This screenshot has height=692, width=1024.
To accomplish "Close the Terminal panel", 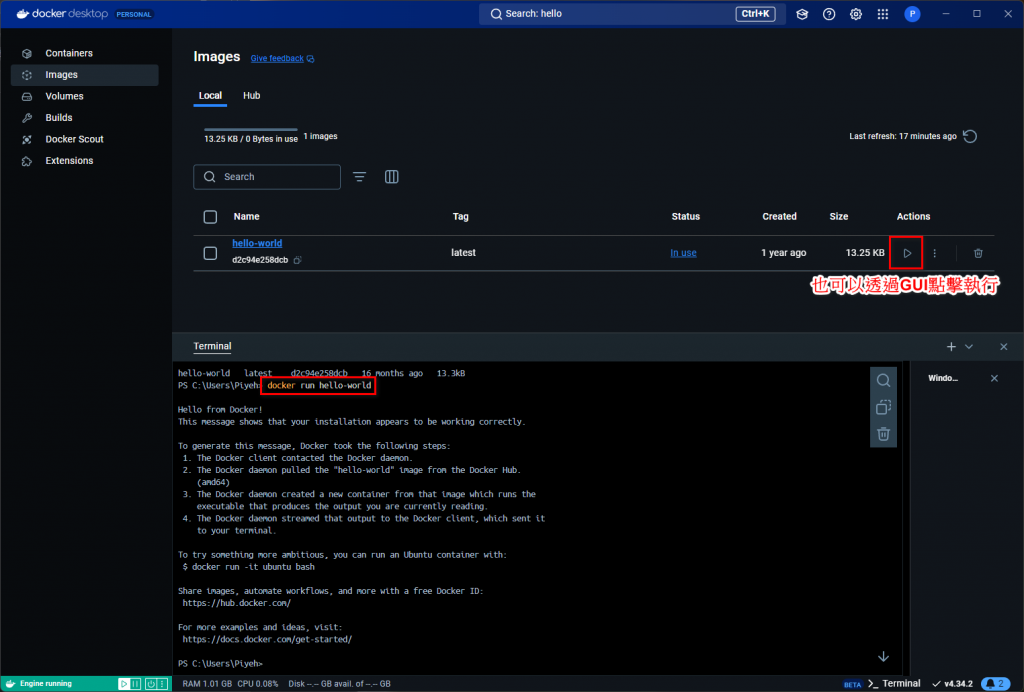I will tap(1004, 347).
